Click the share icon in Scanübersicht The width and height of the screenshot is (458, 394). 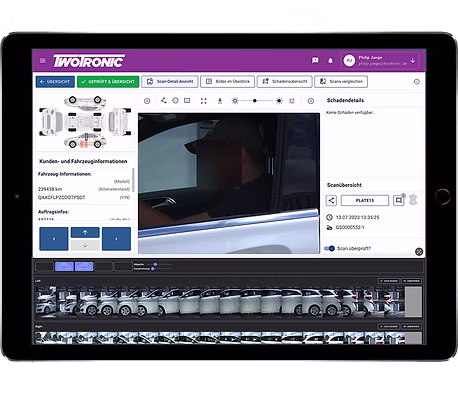click(331, 201)
